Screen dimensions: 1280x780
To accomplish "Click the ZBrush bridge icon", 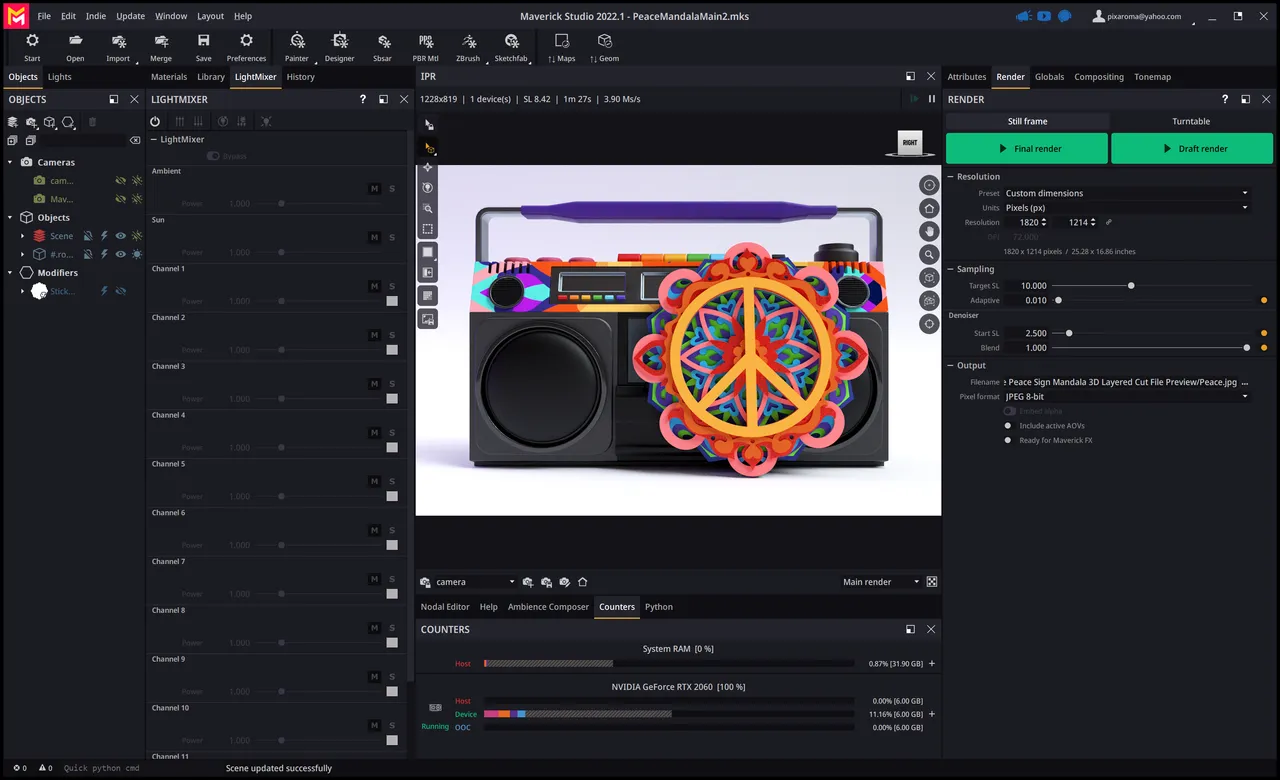I will 468,46.
